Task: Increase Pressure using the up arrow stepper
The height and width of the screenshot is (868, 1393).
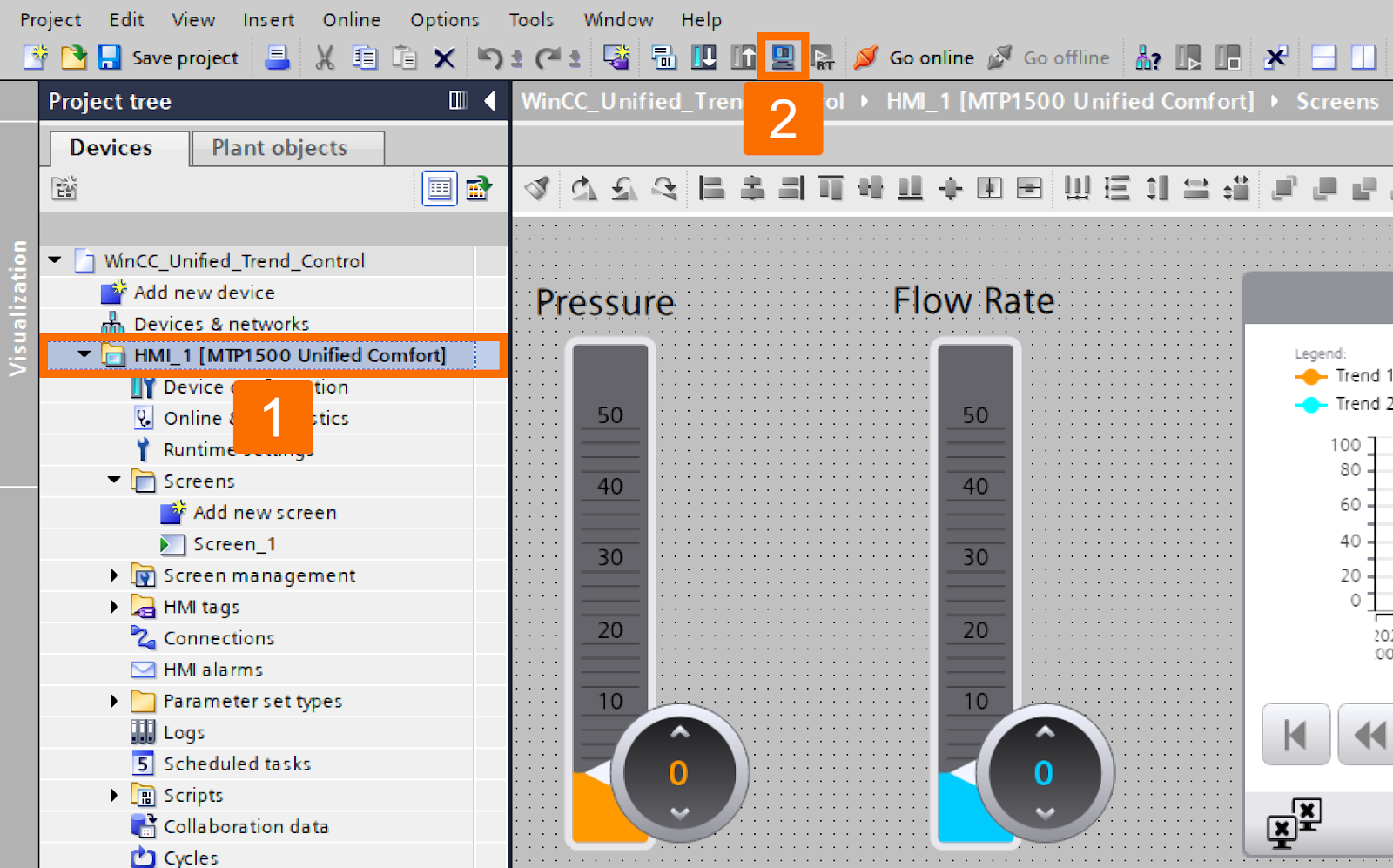Action: (x=678, y=732)
